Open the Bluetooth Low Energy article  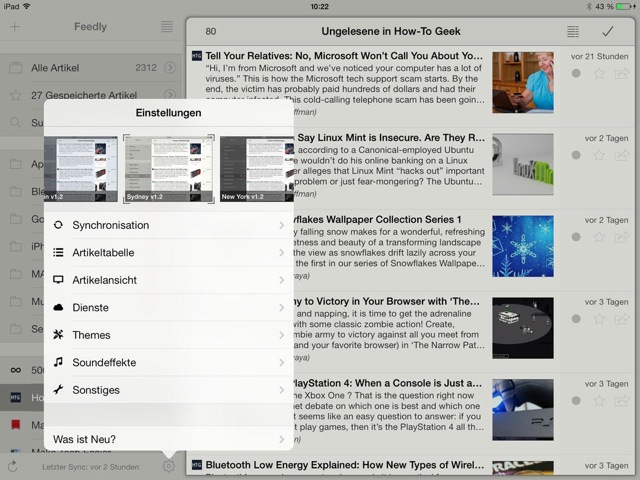pos(340,464)
